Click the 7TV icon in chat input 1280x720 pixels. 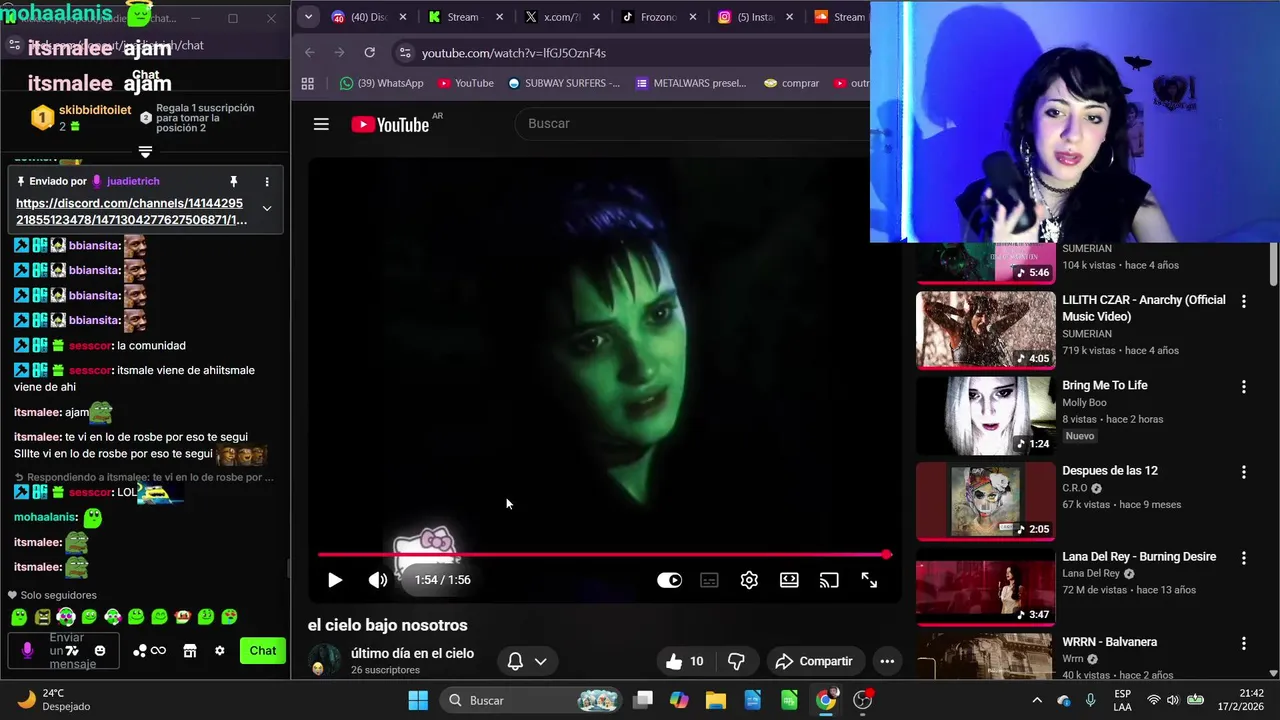(x=72, y=651)
